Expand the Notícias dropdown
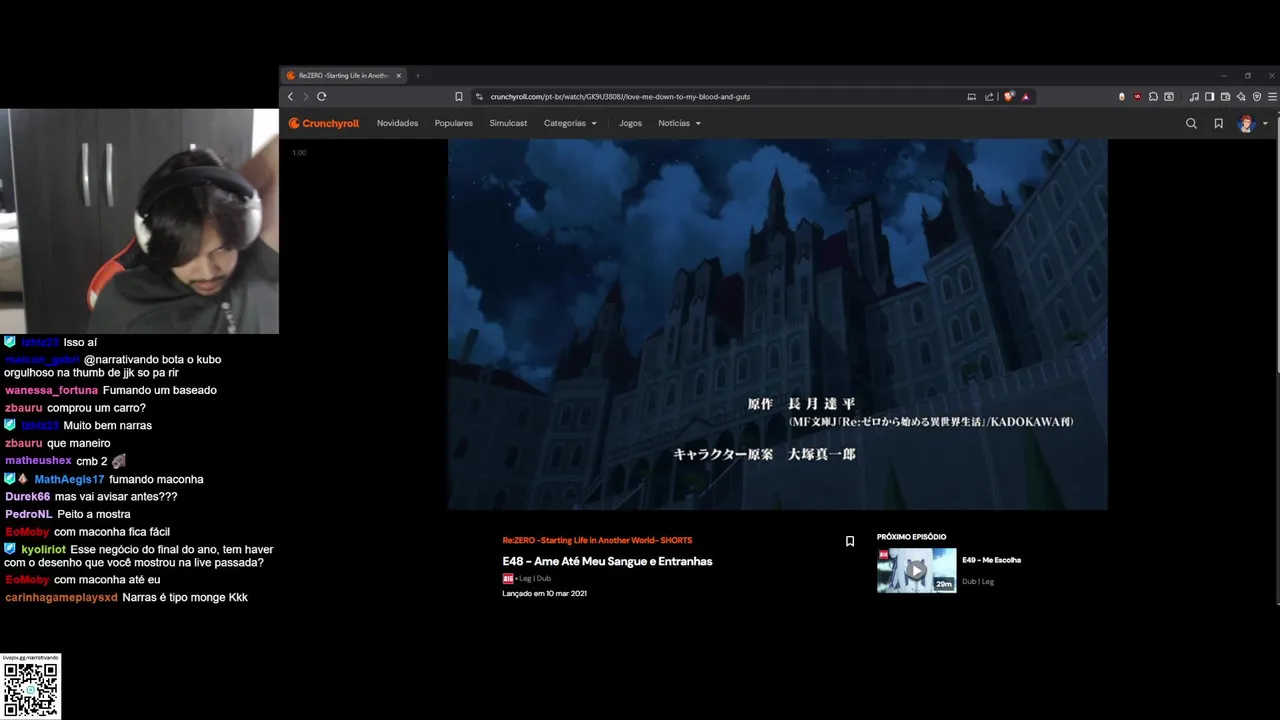The width and height of the screenshot is (1280, 720). pos(679,123)
